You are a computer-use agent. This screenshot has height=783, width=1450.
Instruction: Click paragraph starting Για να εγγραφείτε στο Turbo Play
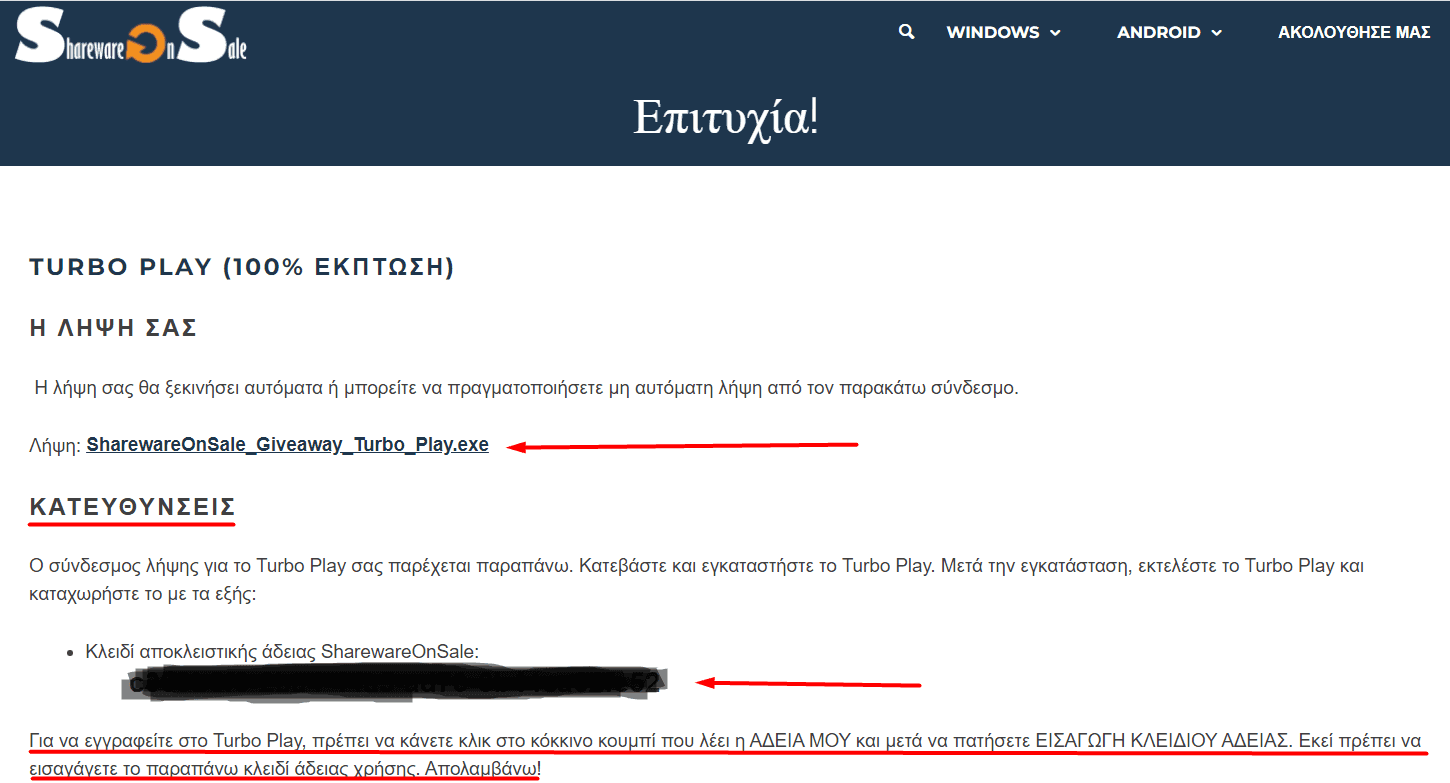725,756
